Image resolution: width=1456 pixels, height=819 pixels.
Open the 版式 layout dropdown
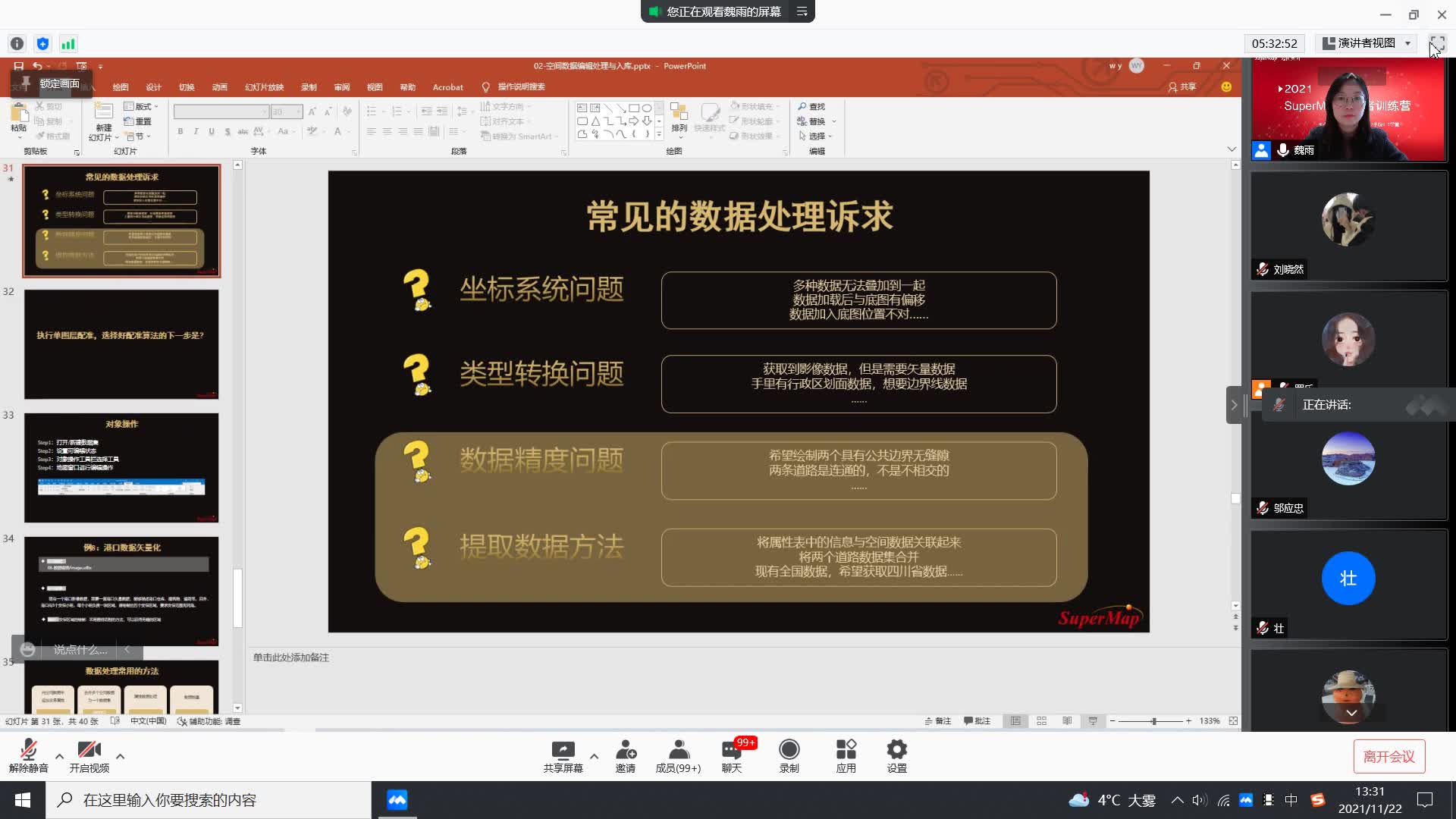coord(141,106)
